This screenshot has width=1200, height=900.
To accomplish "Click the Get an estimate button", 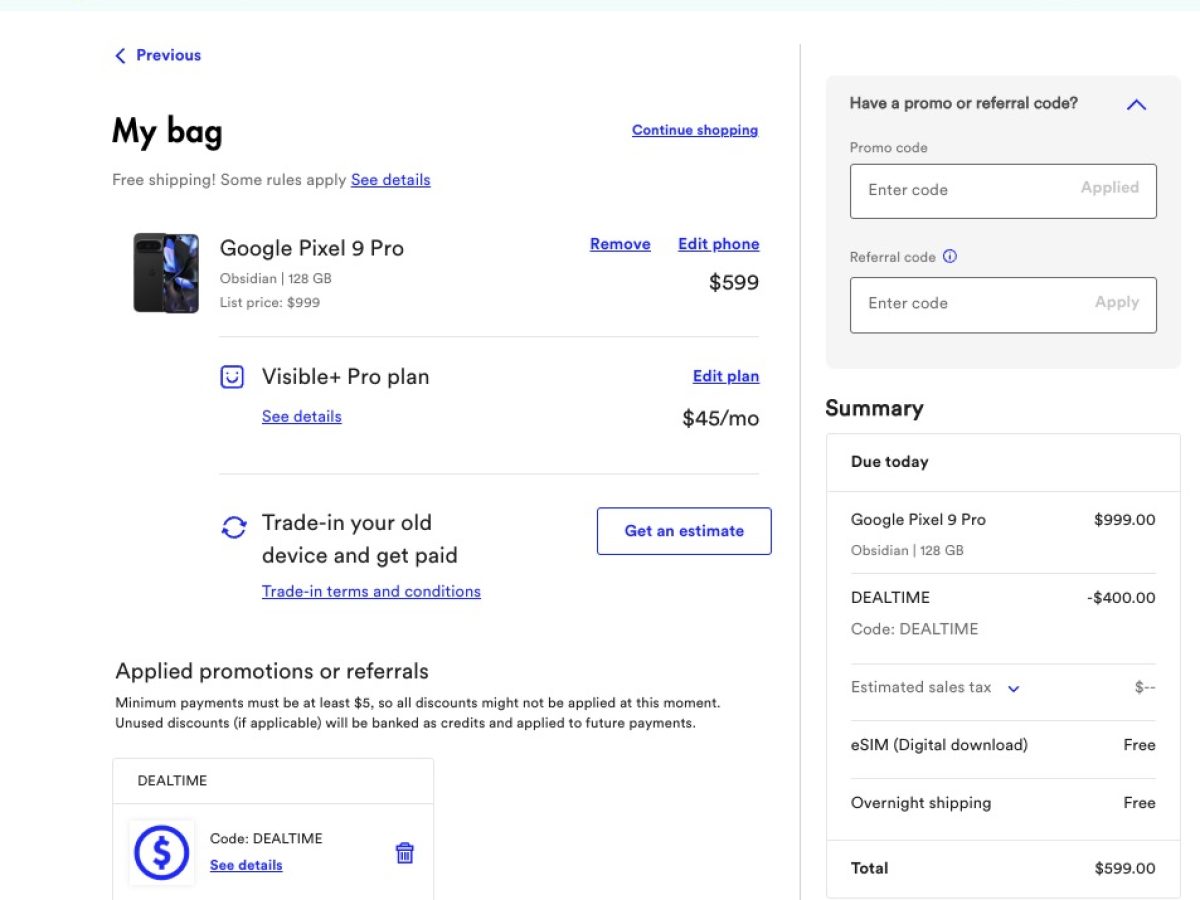I will 684,531.
